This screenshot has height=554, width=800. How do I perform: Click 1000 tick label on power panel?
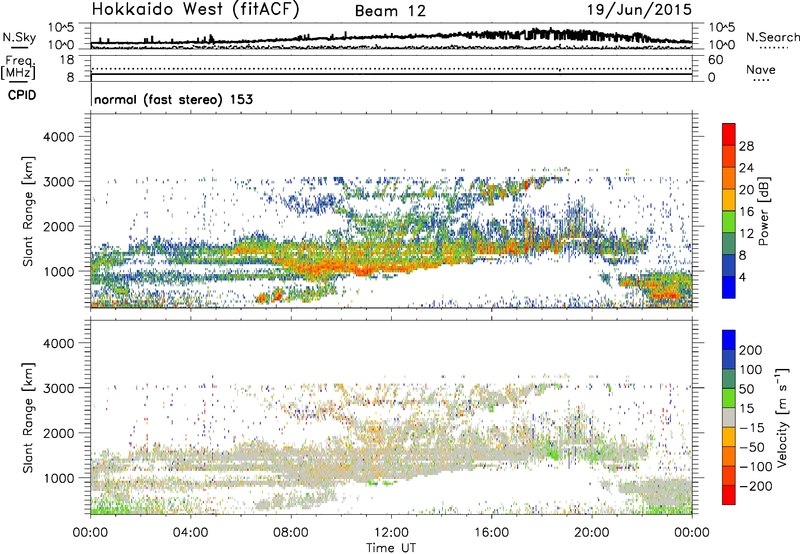[59, 271]
